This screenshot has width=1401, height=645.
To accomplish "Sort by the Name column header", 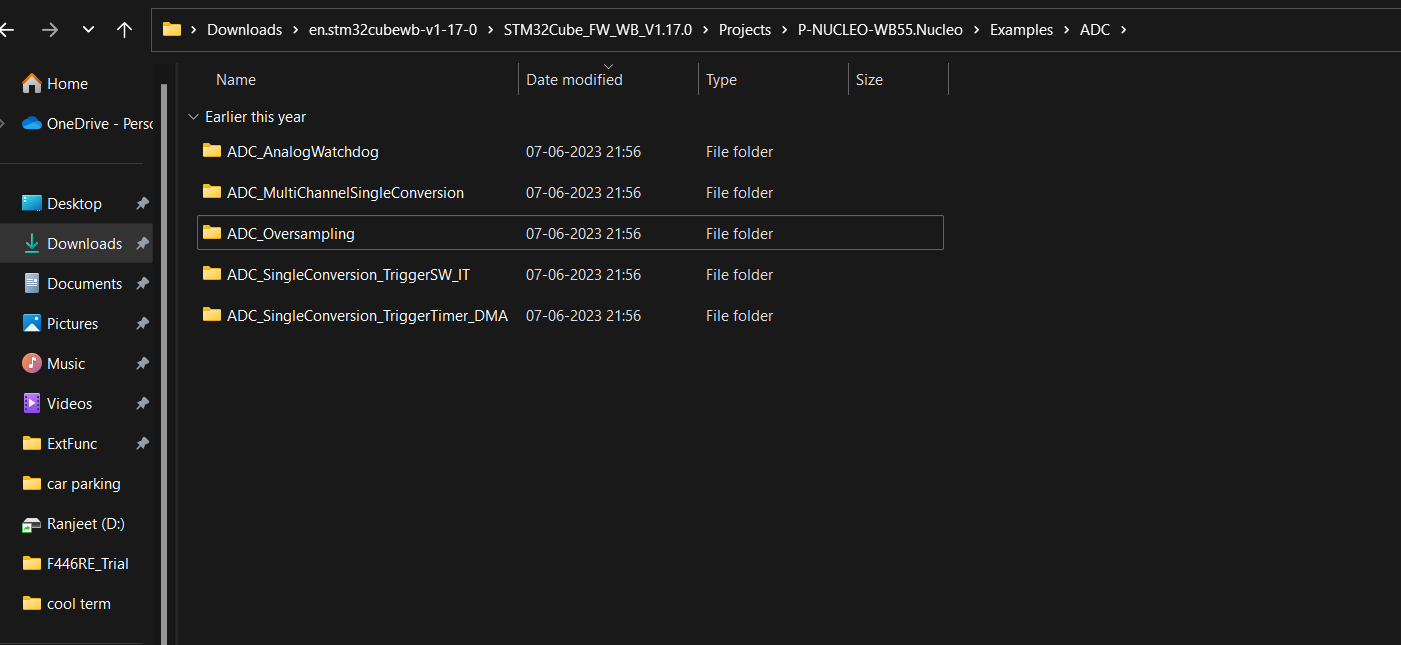I will tap(236, 80).
